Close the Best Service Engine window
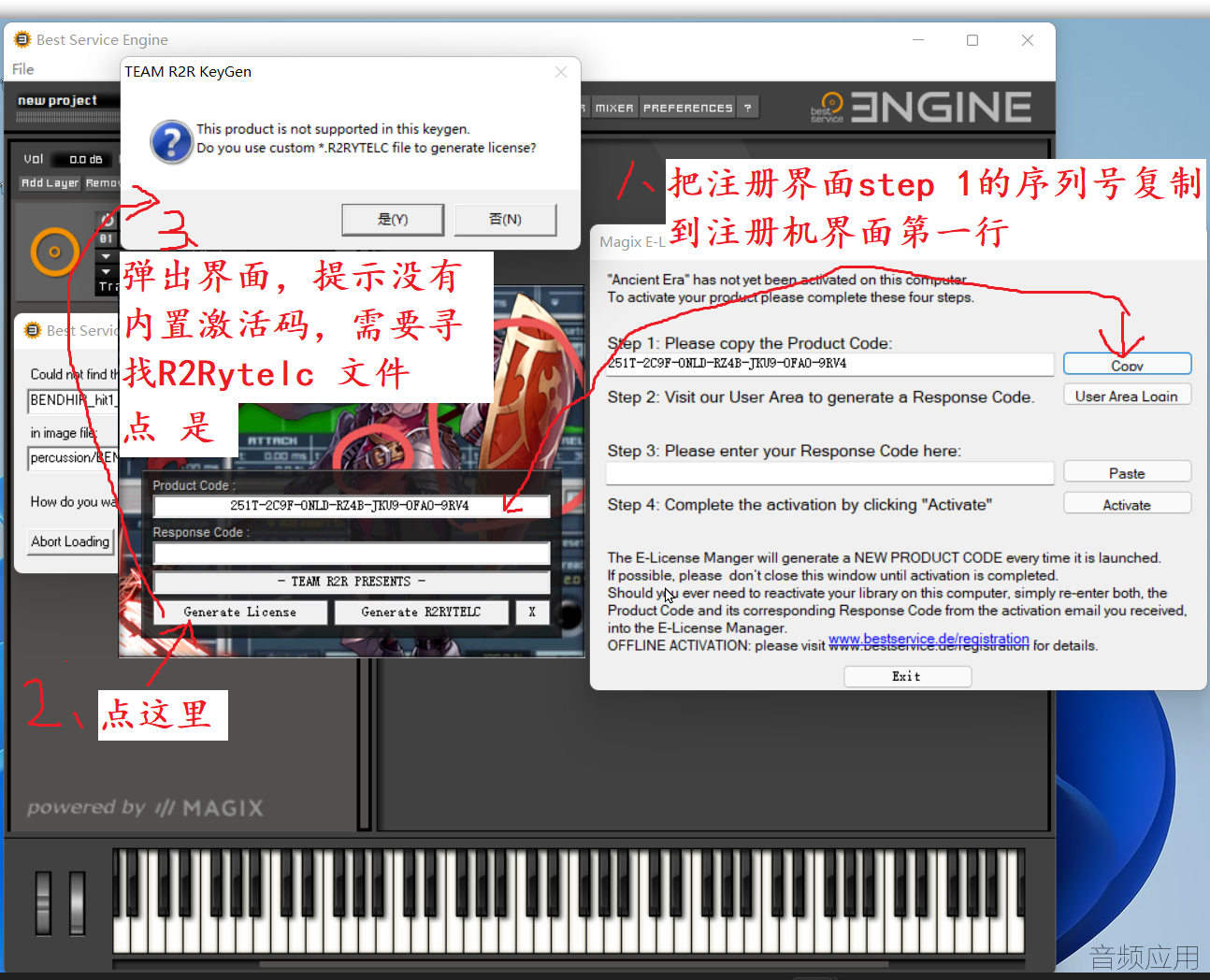The height and width of the screenshot is (980, 1210). [x=1028, y=40]
